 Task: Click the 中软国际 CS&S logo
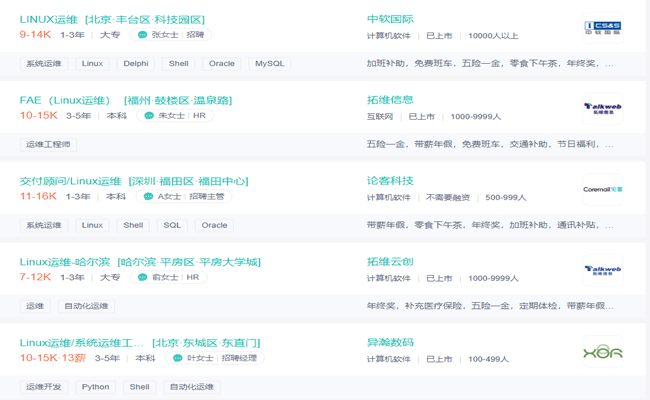[x=603, y=28]
